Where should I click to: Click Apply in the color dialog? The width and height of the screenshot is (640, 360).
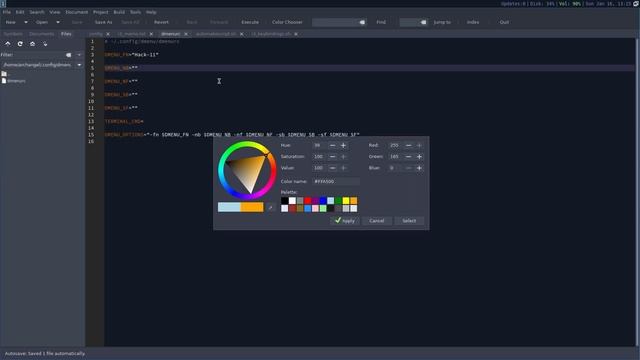(x=345, y=221)
